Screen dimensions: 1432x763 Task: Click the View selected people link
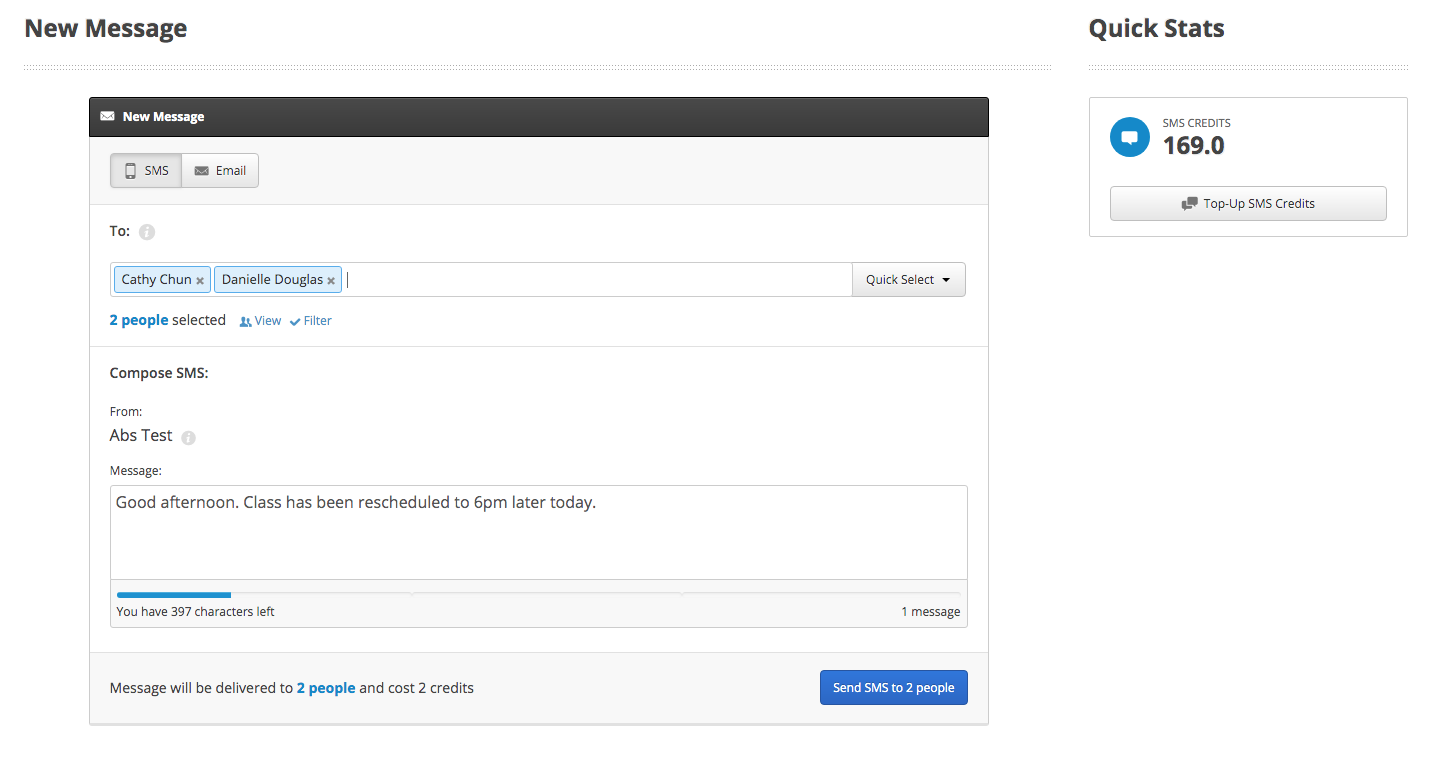coord(260,321)
